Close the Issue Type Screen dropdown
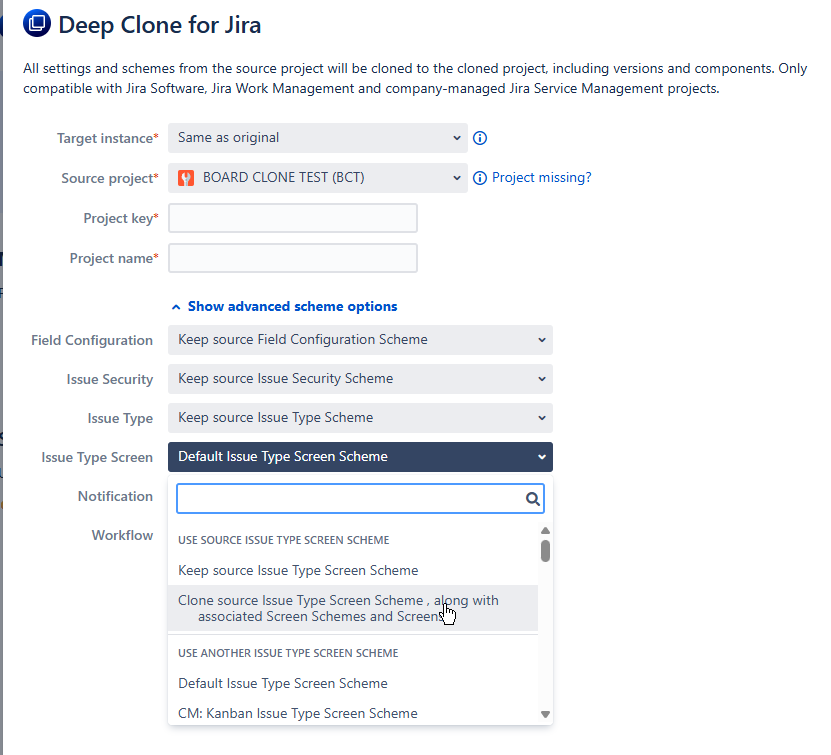Screen dimensions: 831x755 pyautogui.click(x=360, y=457)
